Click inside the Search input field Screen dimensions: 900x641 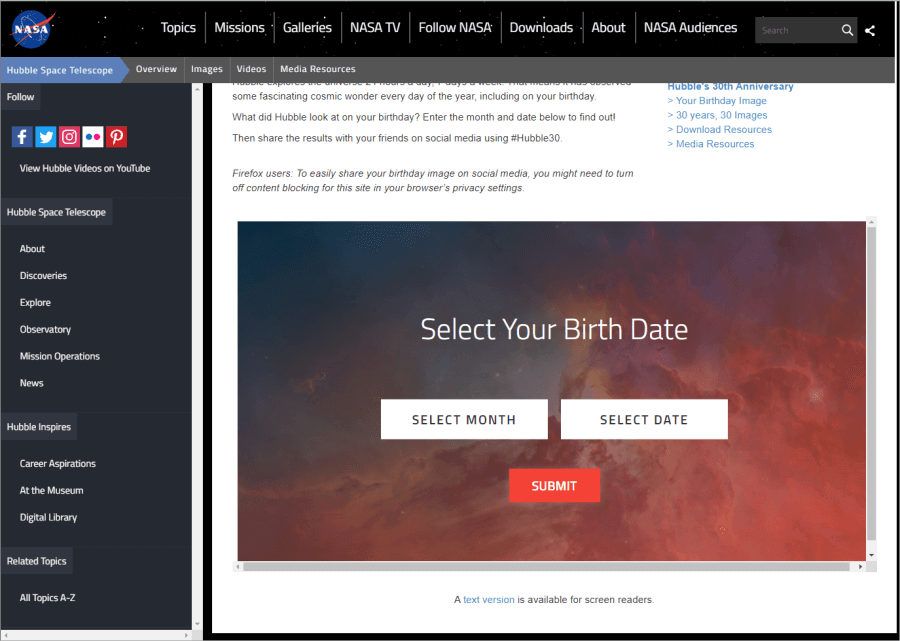tap(795, 31)
